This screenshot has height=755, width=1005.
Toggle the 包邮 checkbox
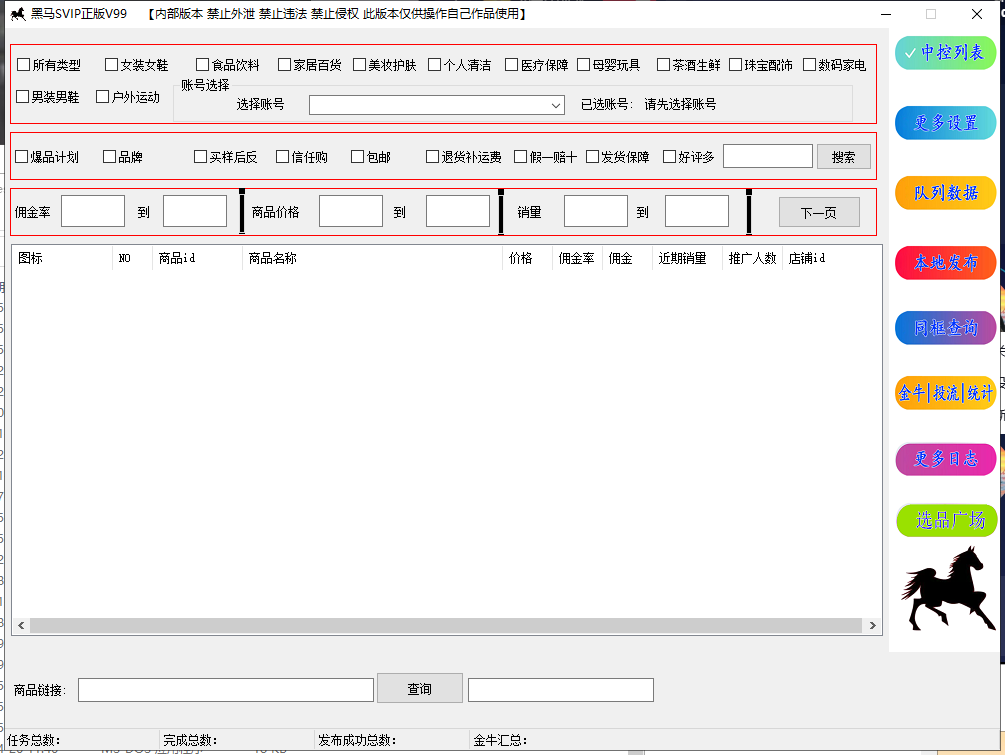tap(359, 157)
